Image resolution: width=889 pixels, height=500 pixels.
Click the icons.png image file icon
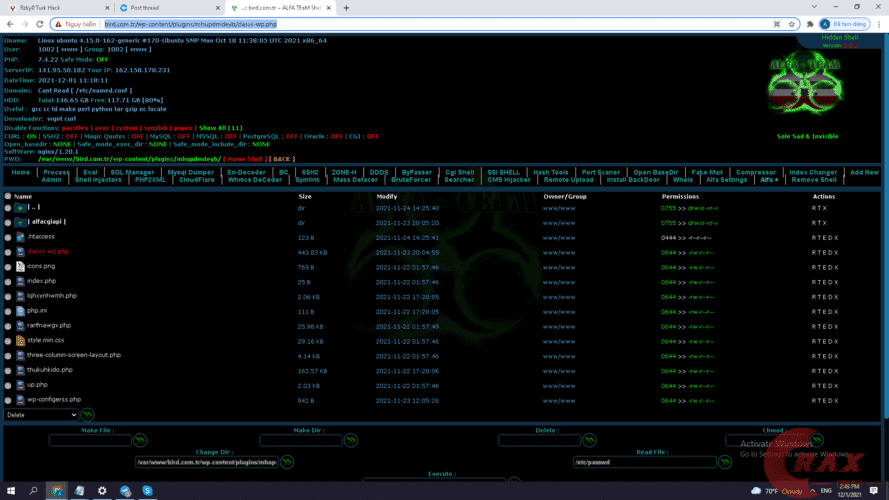pyautogui.click(x=21, y=267)
